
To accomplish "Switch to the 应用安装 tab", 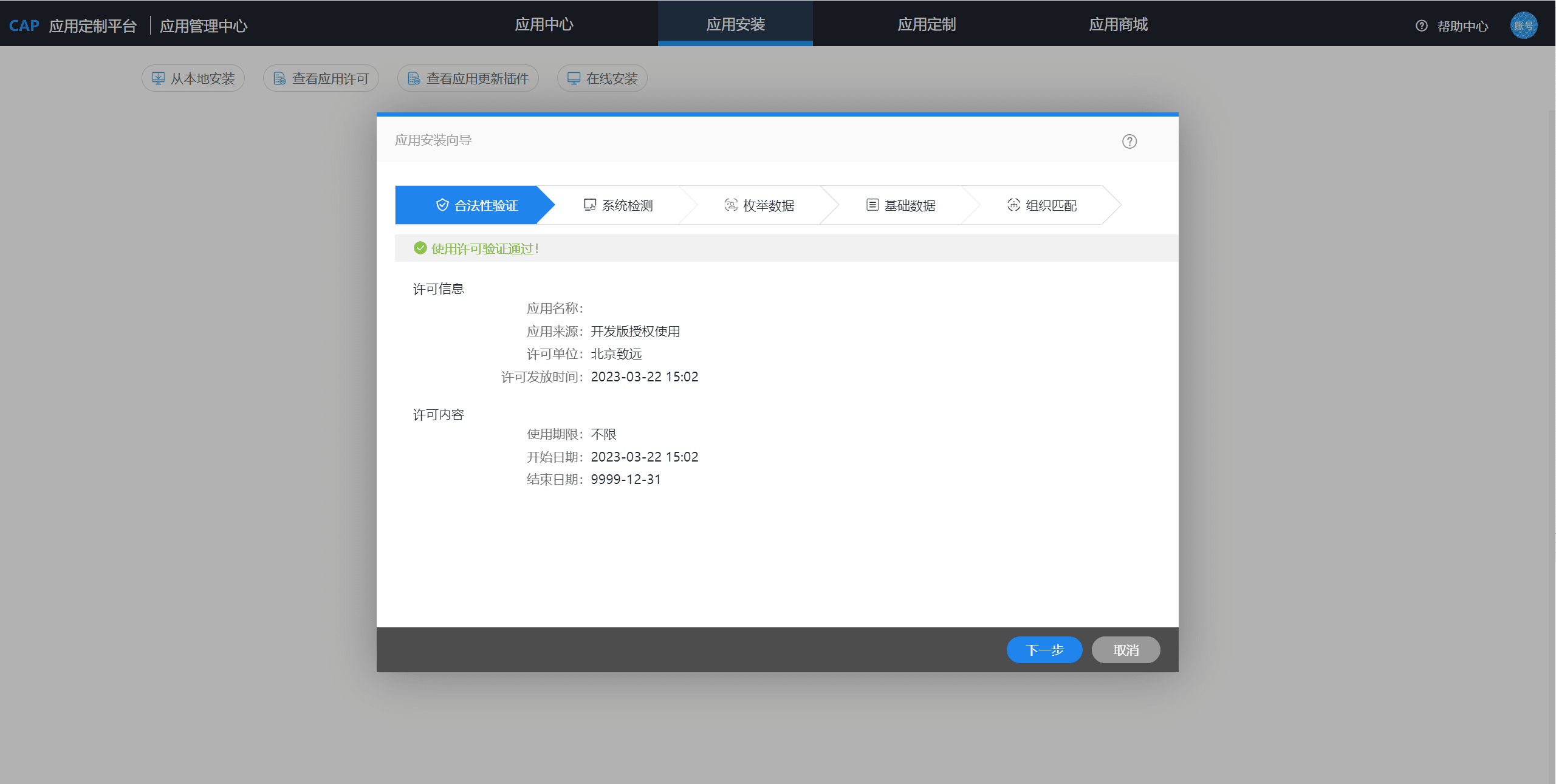I will pos(735,24).
